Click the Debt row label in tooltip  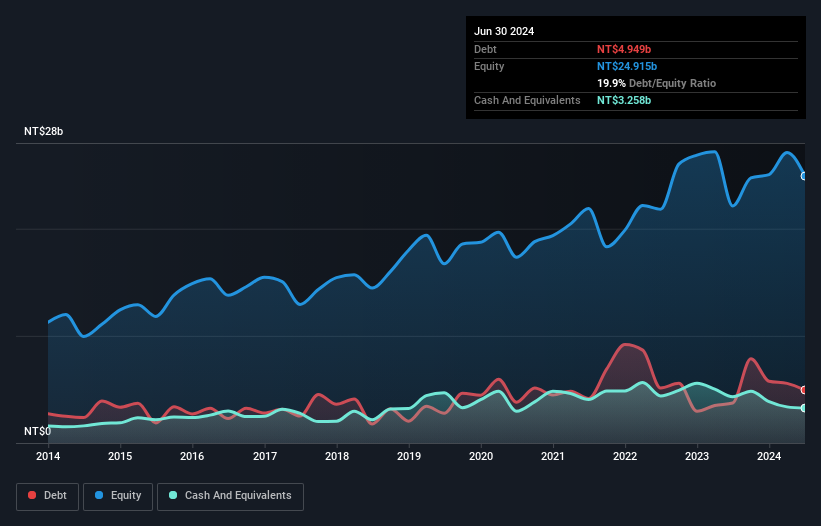[x=485, y=49]
